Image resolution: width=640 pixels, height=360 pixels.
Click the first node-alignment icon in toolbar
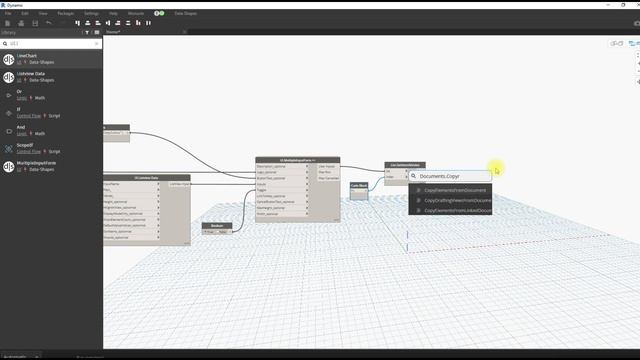tap(78, 23)
